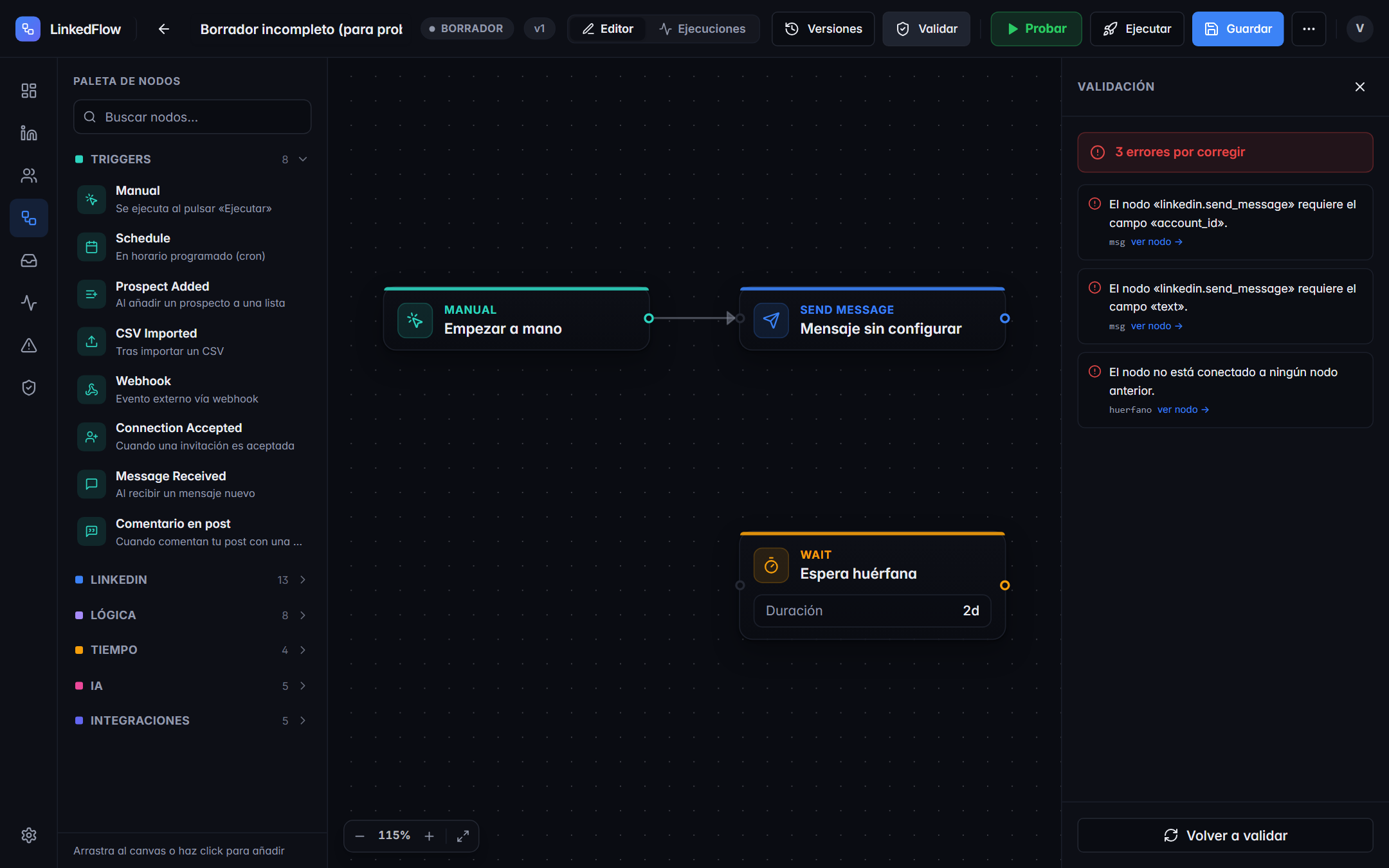Image resolution: width=1389 pixels, height=868 pixels.
Task: Click the '3 errores por corregir' banner
Action: tap(1225, 152)
